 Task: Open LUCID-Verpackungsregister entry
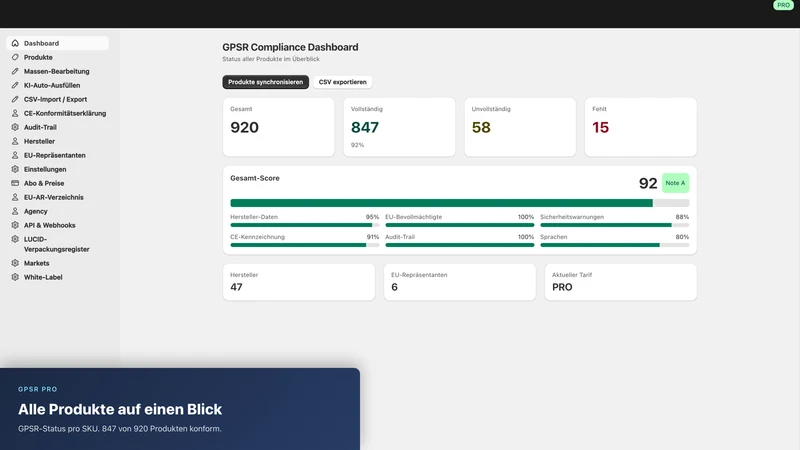pyautogui.click(x=57, y=244)
